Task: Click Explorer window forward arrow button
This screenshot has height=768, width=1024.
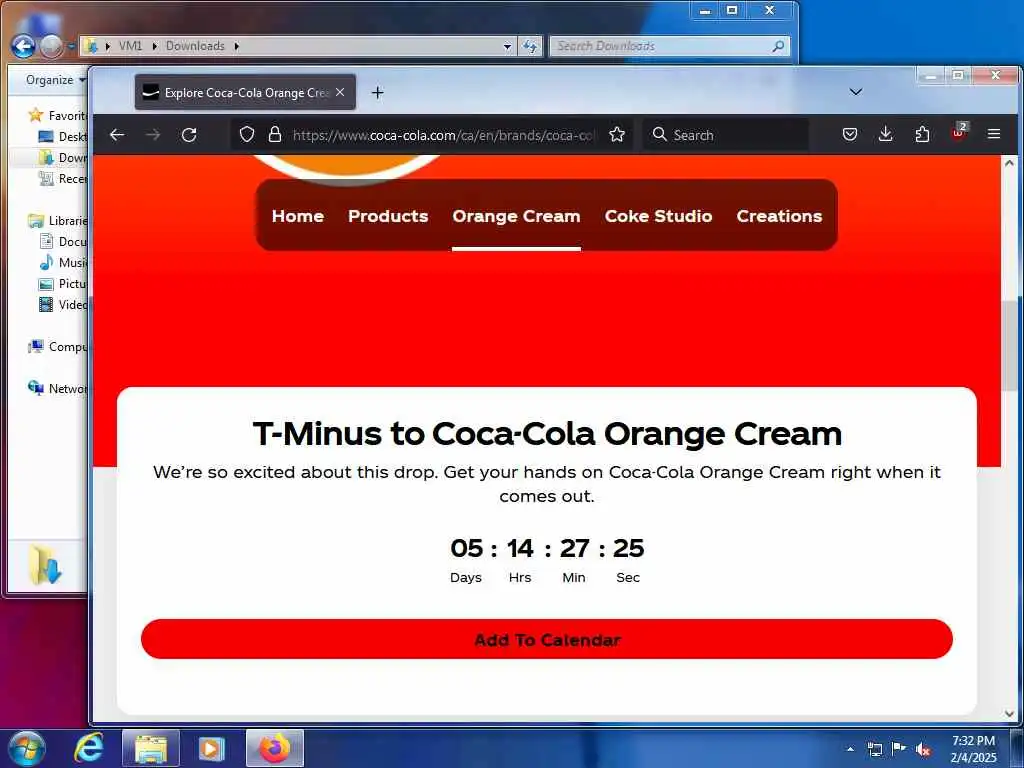Action: (x=51, y=46)
